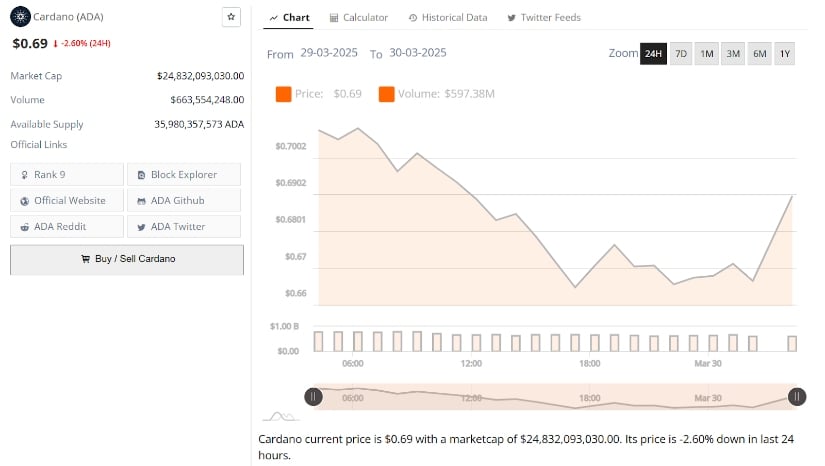Click the Cardano logo icon
The width and height of the screenshot is (825, 466).
click(20, 17)
